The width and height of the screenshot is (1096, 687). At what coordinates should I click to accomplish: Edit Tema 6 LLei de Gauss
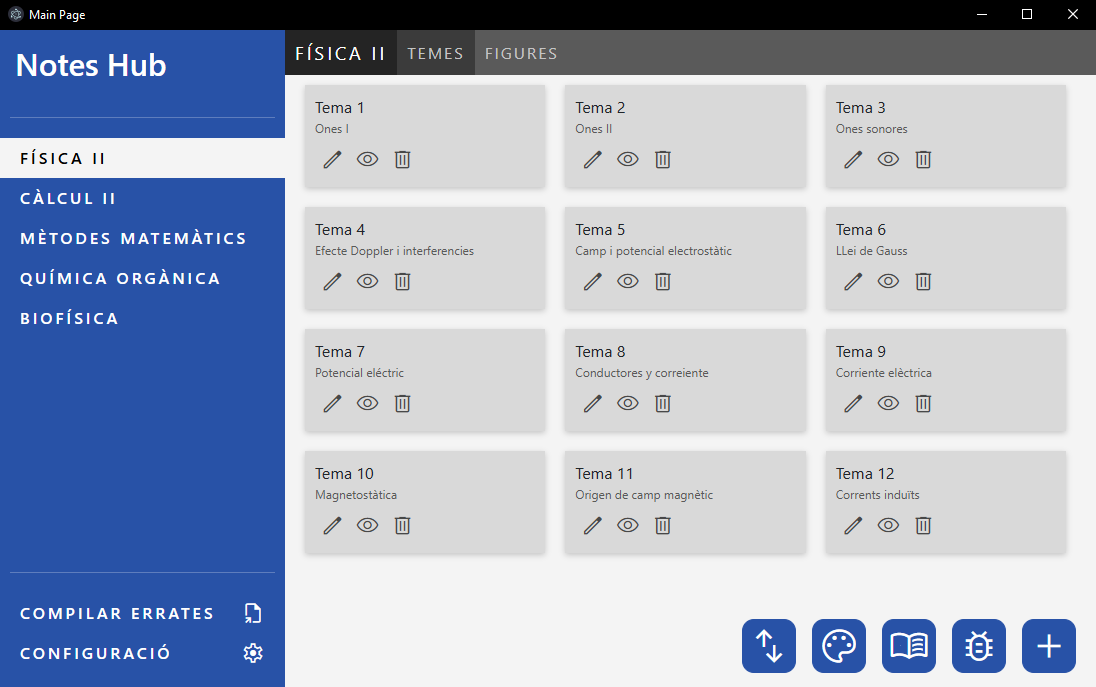tap(853, 282)
